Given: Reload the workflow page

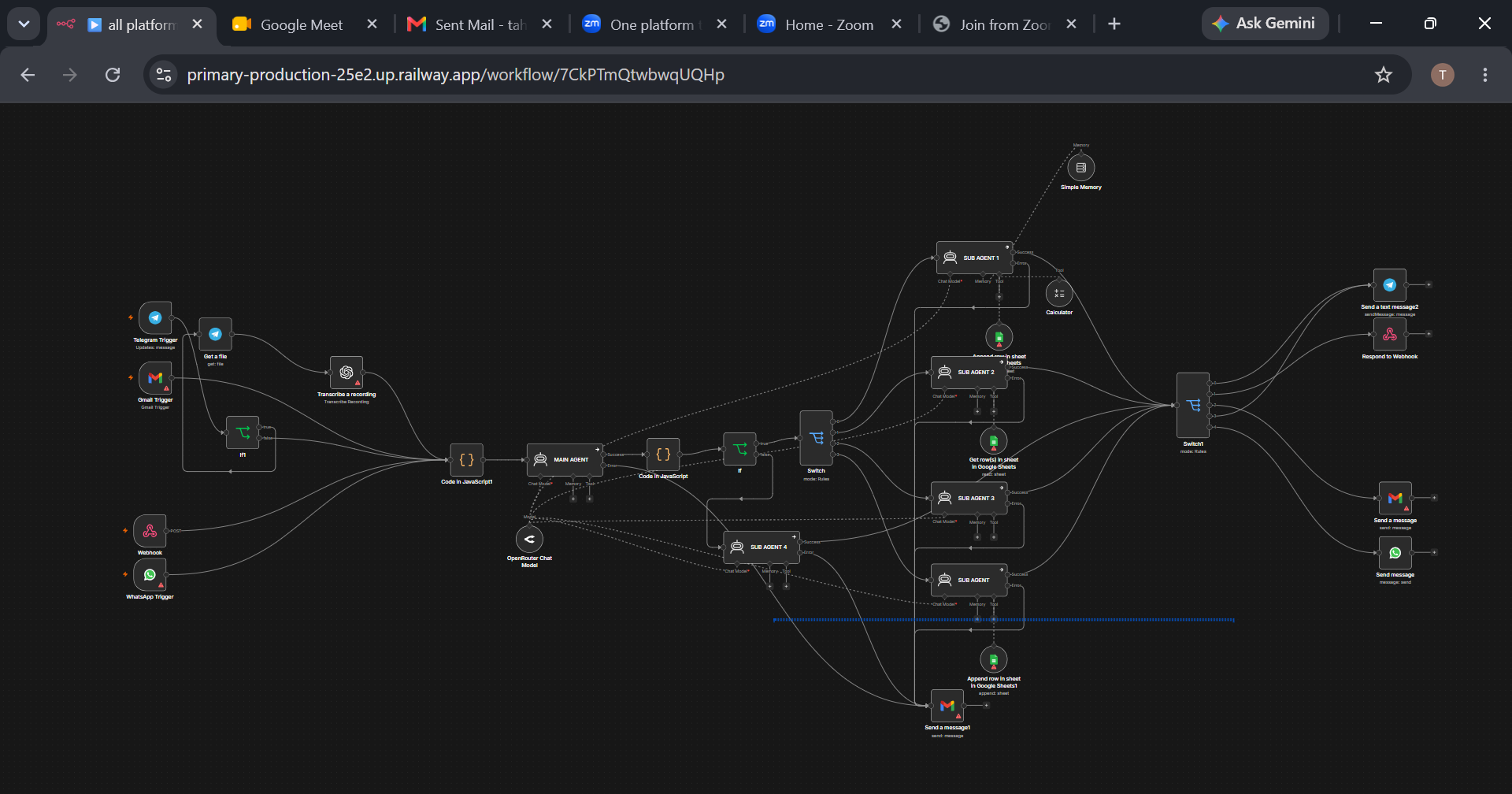Looking at the screenshot, I should [x=113, y=75].
